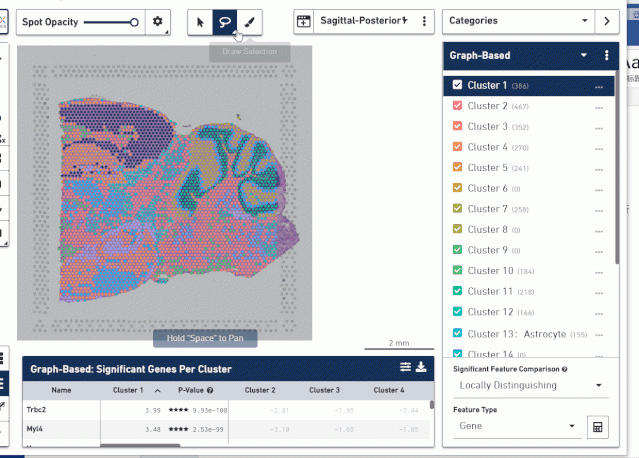Select the pointer arrow tool
Screen dimensions: 639x458
(201, 21)
